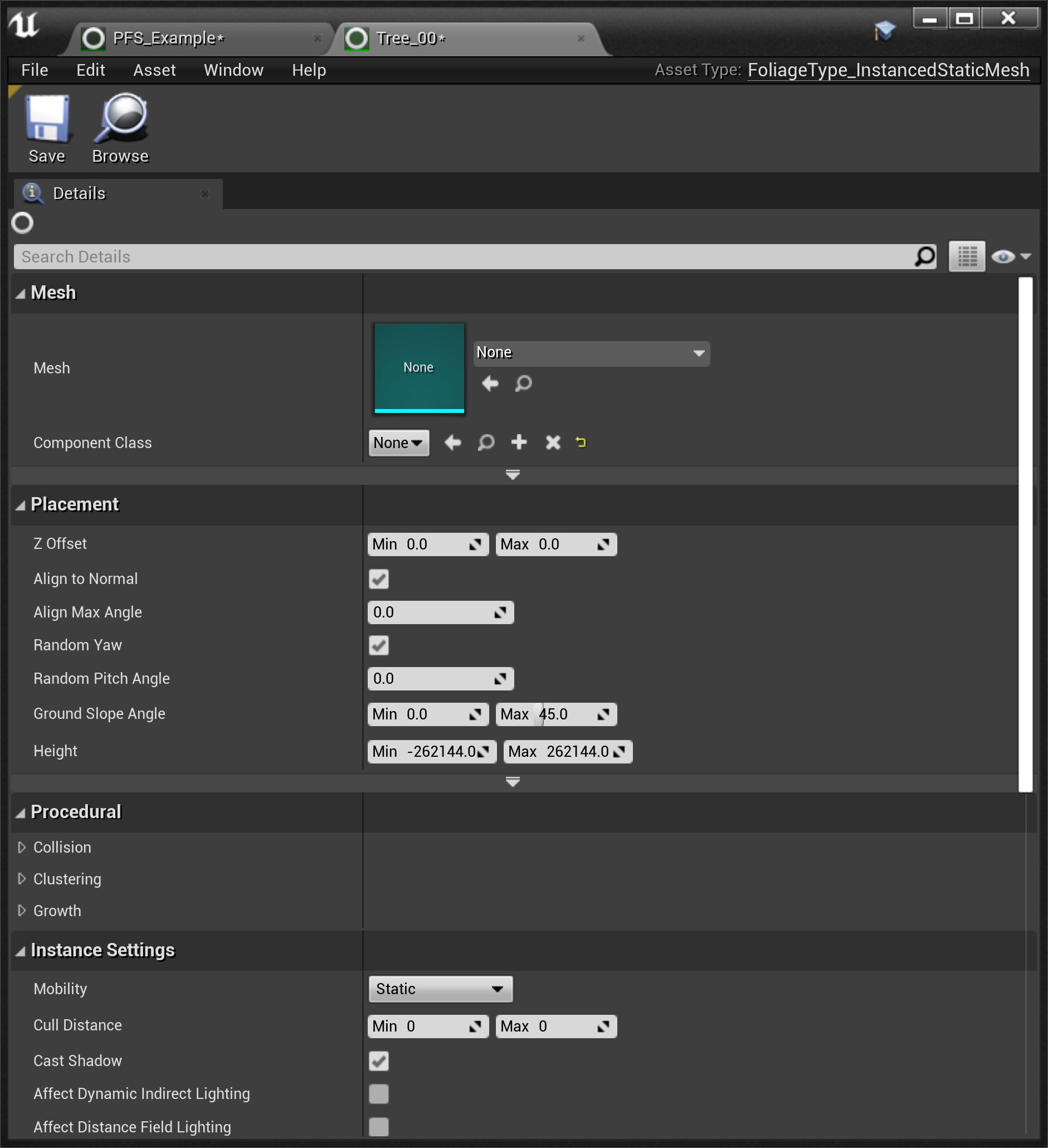Screen dimensions: 1048x1148
Task: Open the Mobility dropdown set to Static
Action: point(440,989)
